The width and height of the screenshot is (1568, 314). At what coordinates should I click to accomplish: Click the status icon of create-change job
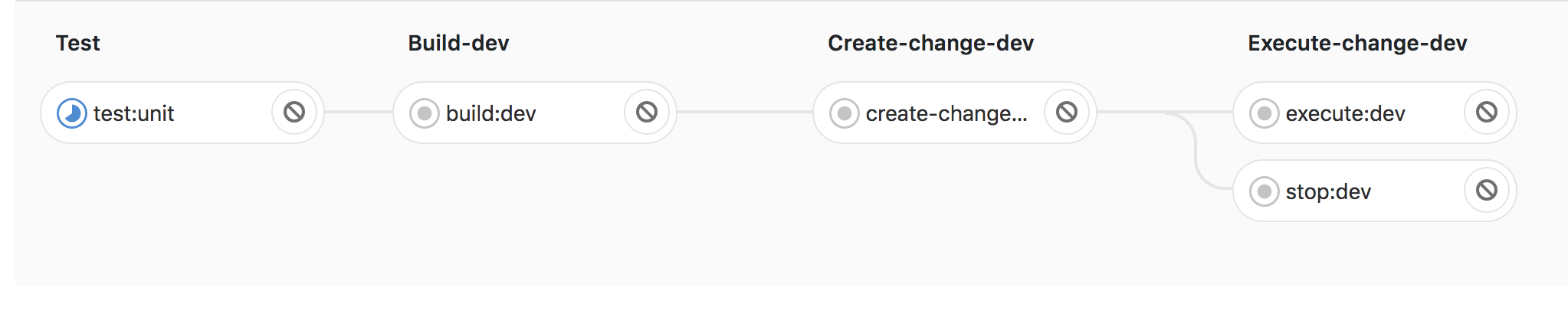[x=845, y=113]
